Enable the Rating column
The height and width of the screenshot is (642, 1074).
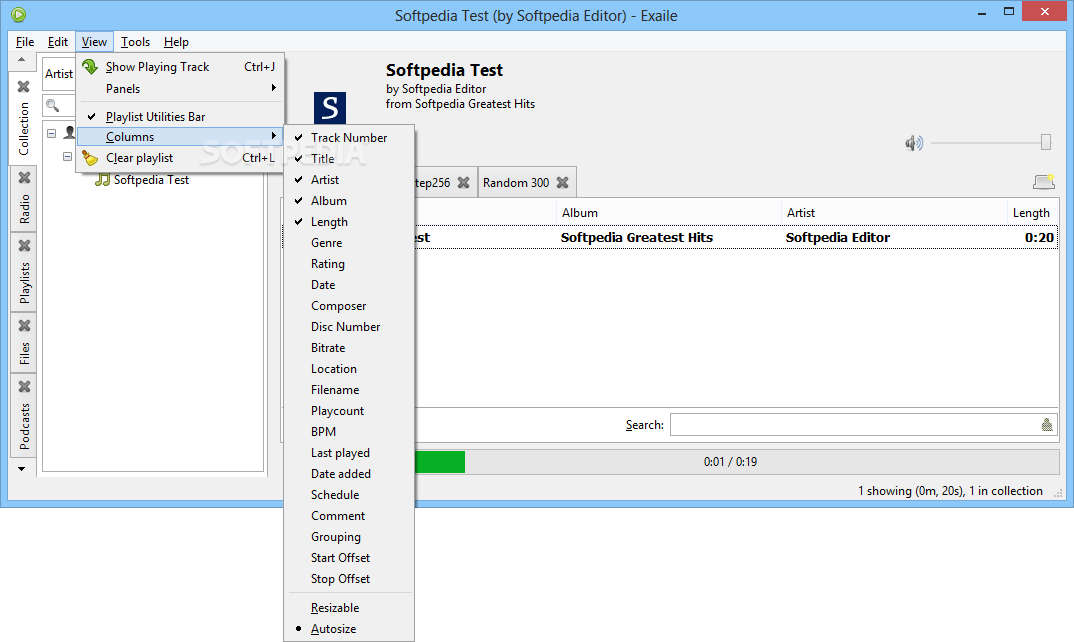(x=349, y=264)
